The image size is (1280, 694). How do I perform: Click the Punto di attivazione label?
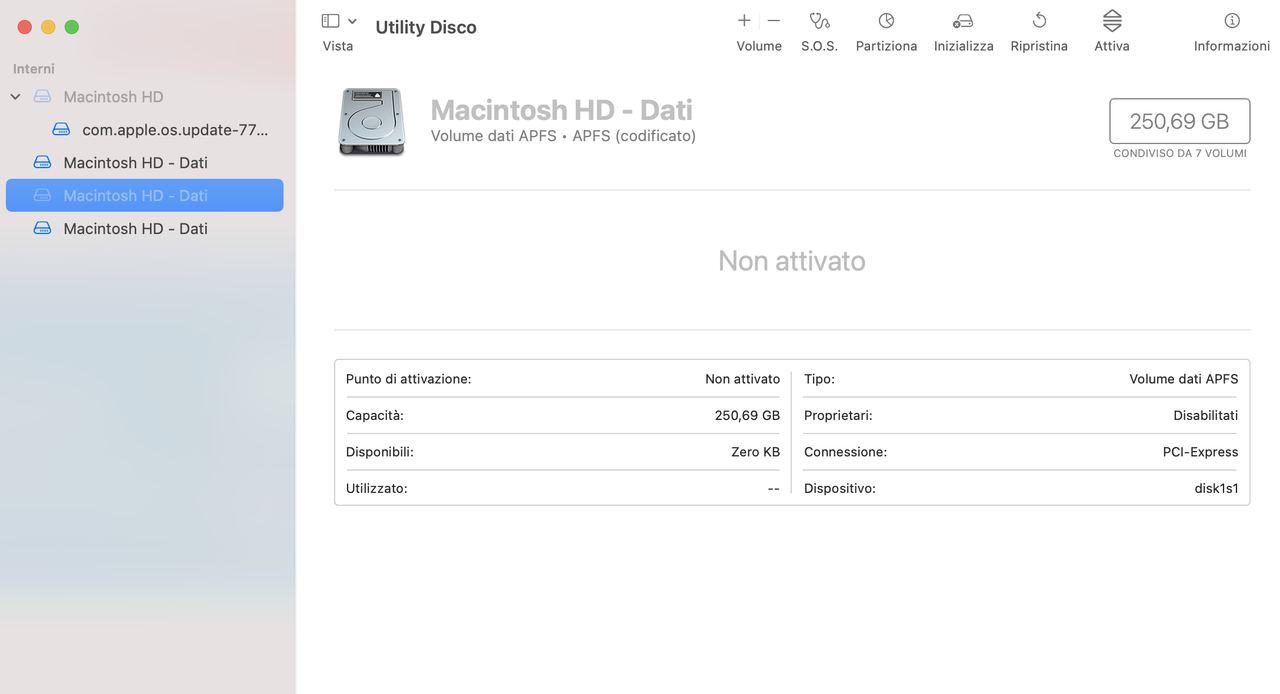[408, 379]
